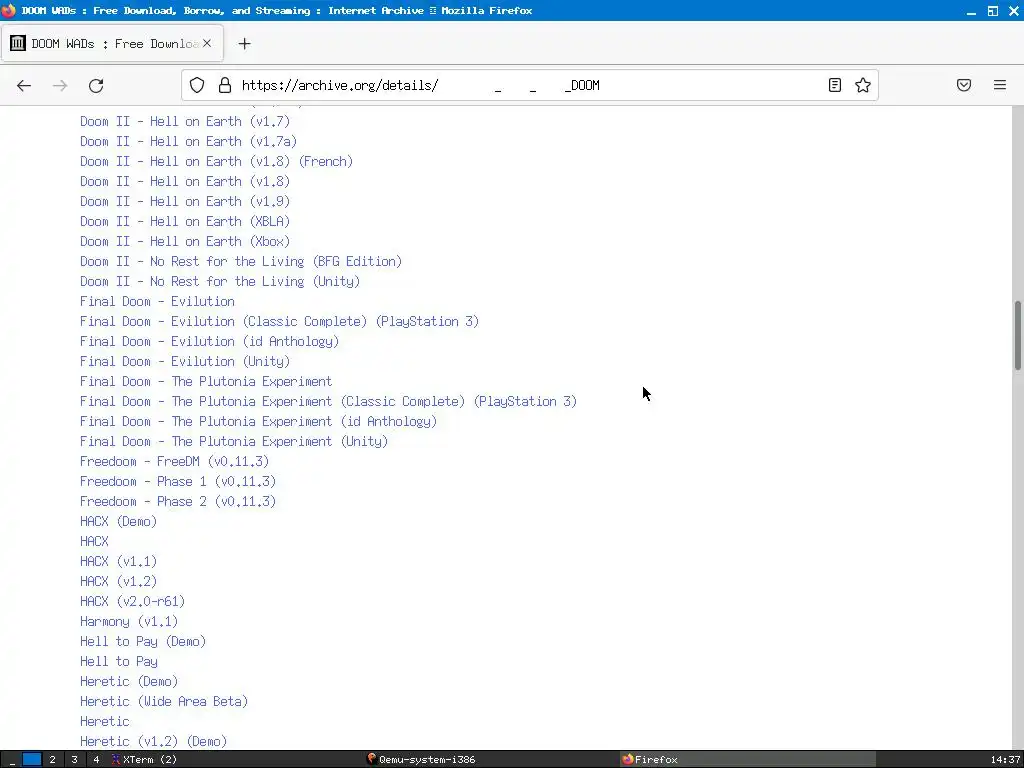1024x768 pixels.
Task: Focus the archive.org URL address field
Action: [529, 85]
